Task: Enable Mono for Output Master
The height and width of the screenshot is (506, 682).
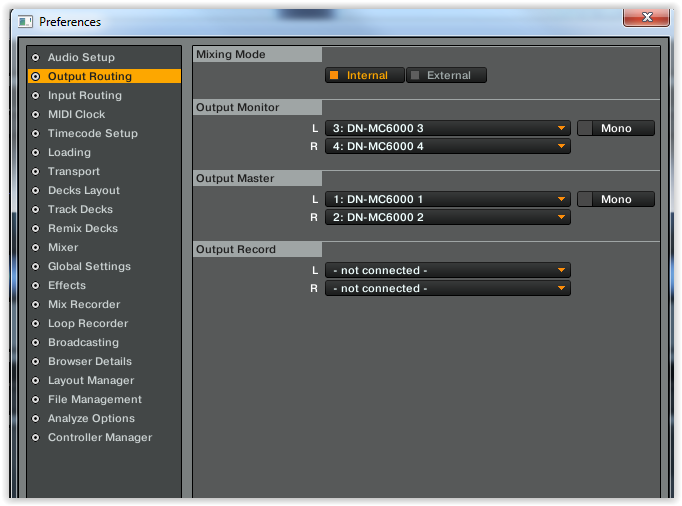Action: tap(616, 199)
